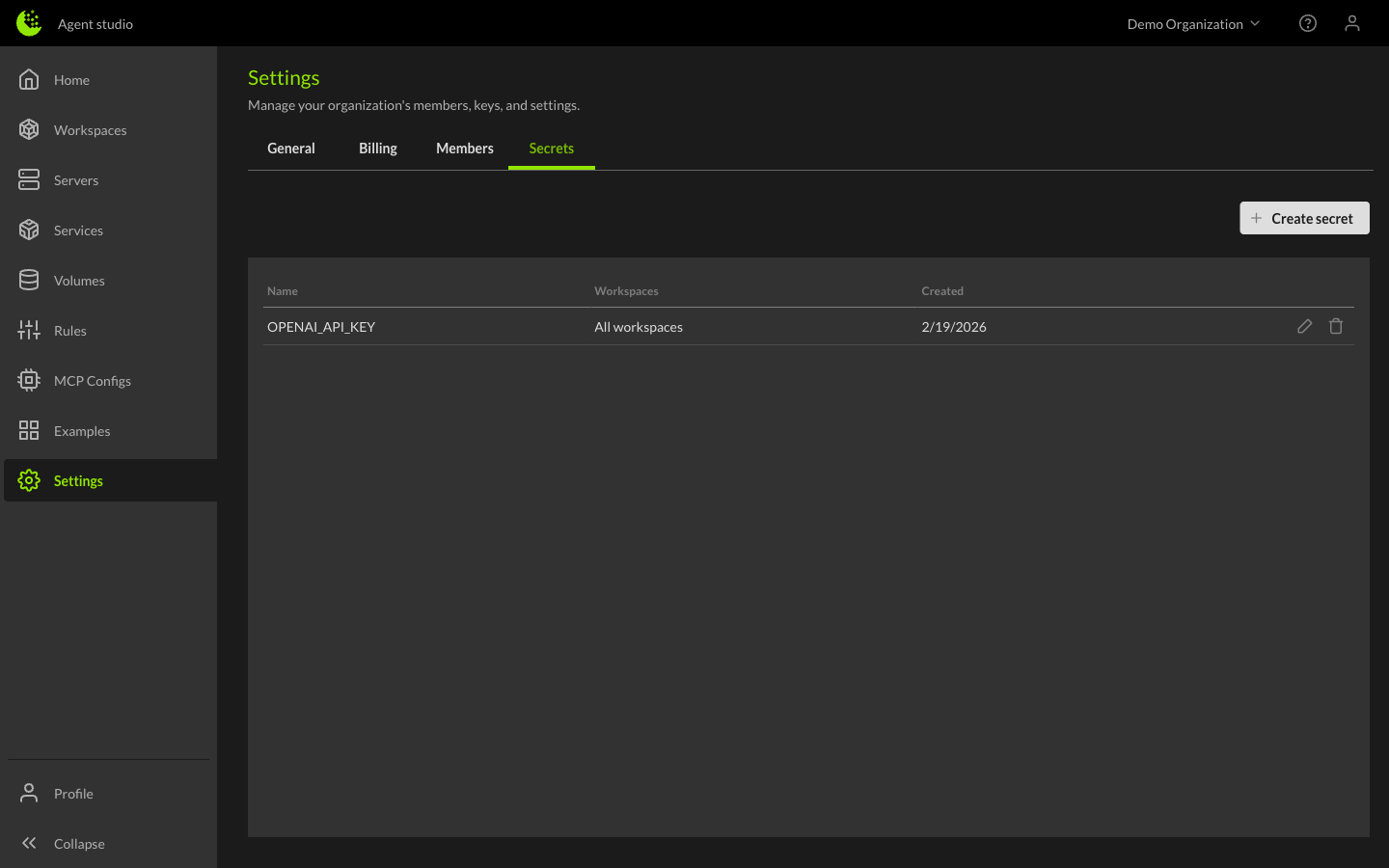Click the Create secret button
Image resolution: width=1389 pixels, height=868 pixels.
1304,218
